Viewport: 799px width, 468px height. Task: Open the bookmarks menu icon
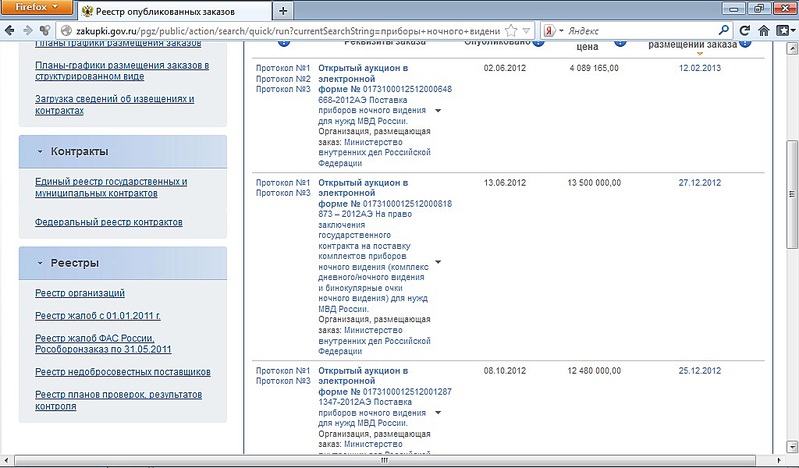click(785, 31)
